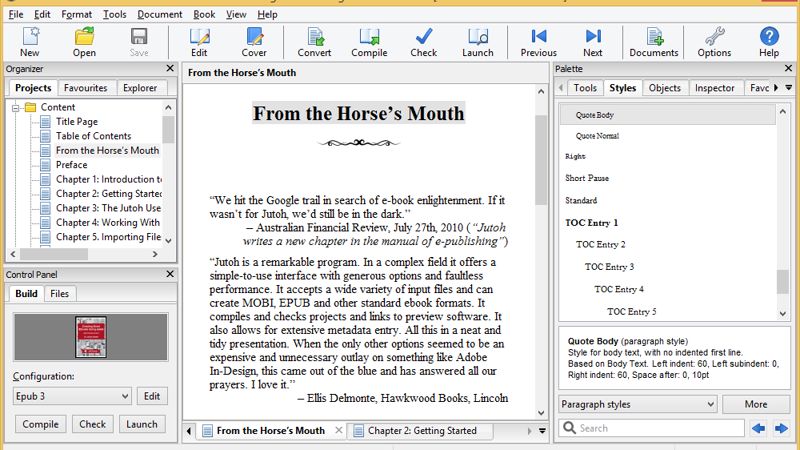Close the From the Horse's Mouth document tab
Image resolution: width=800 pixels, height=450 pixels.
[x=339, y=430]
